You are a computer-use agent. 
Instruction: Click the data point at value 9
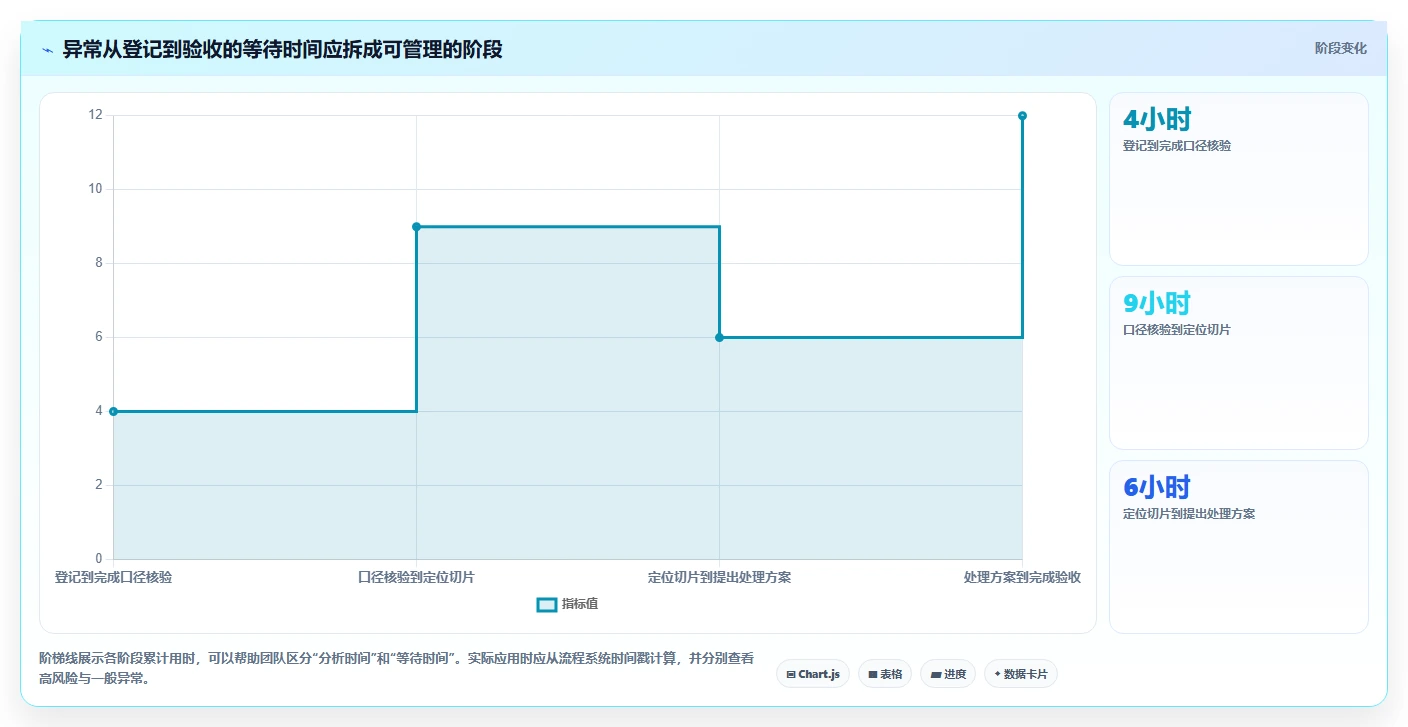(x=416, y=227)
